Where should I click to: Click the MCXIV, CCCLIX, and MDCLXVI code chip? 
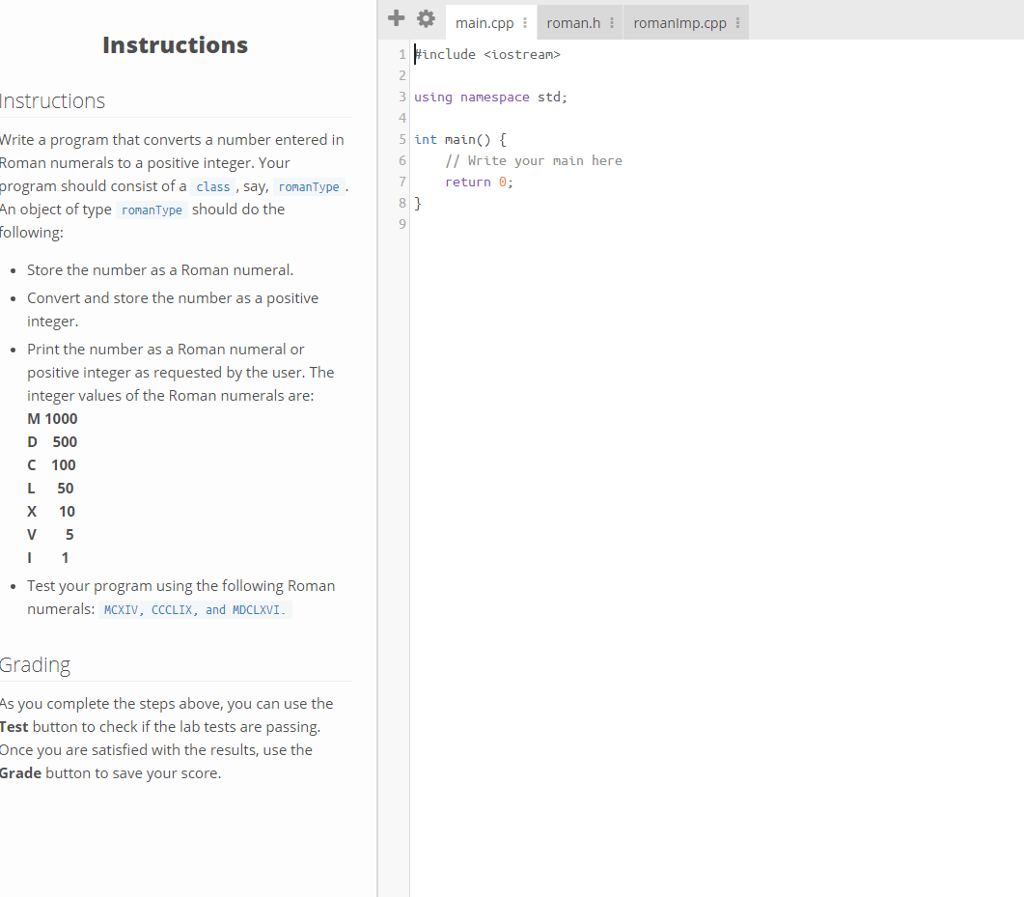point(193,609)
